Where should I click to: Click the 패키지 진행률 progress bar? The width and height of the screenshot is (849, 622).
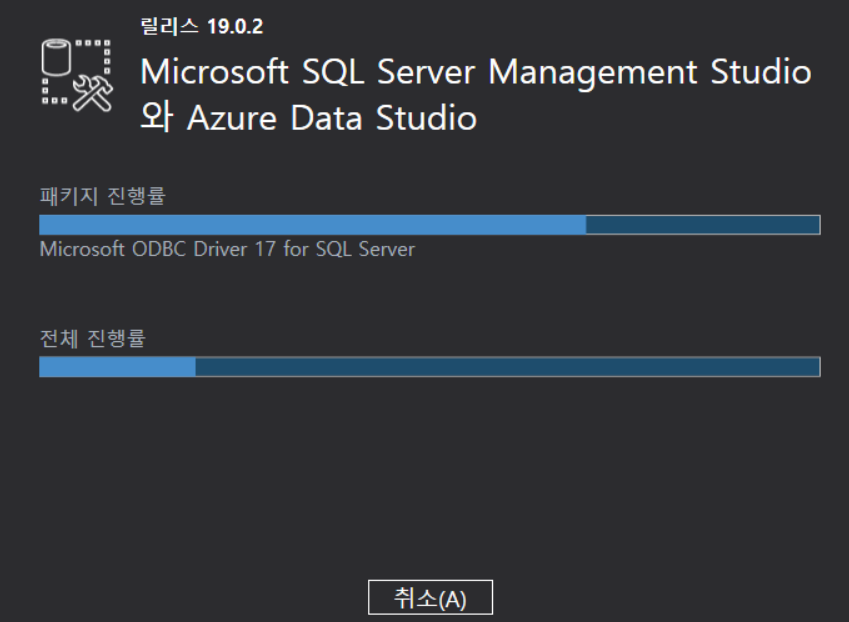click(x=430, y=225)
